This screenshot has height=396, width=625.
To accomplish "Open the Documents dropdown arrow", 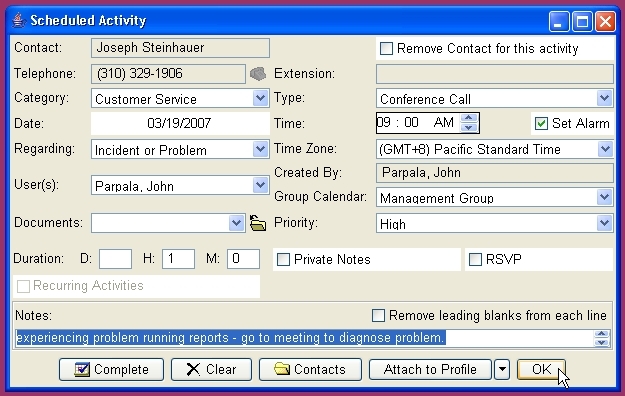I will [236, 223].
